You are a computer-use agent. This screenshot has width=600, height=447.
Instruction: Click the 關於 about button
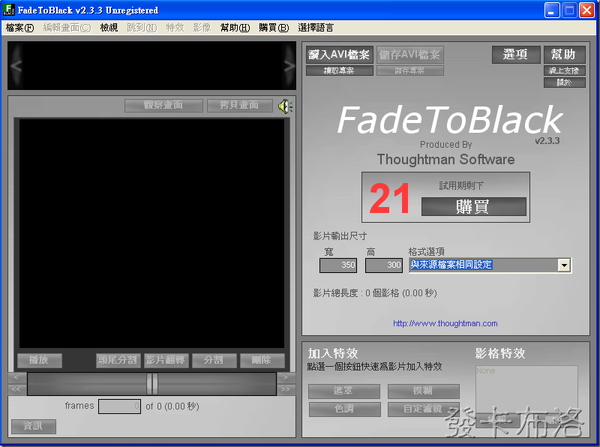click(564, 82)
